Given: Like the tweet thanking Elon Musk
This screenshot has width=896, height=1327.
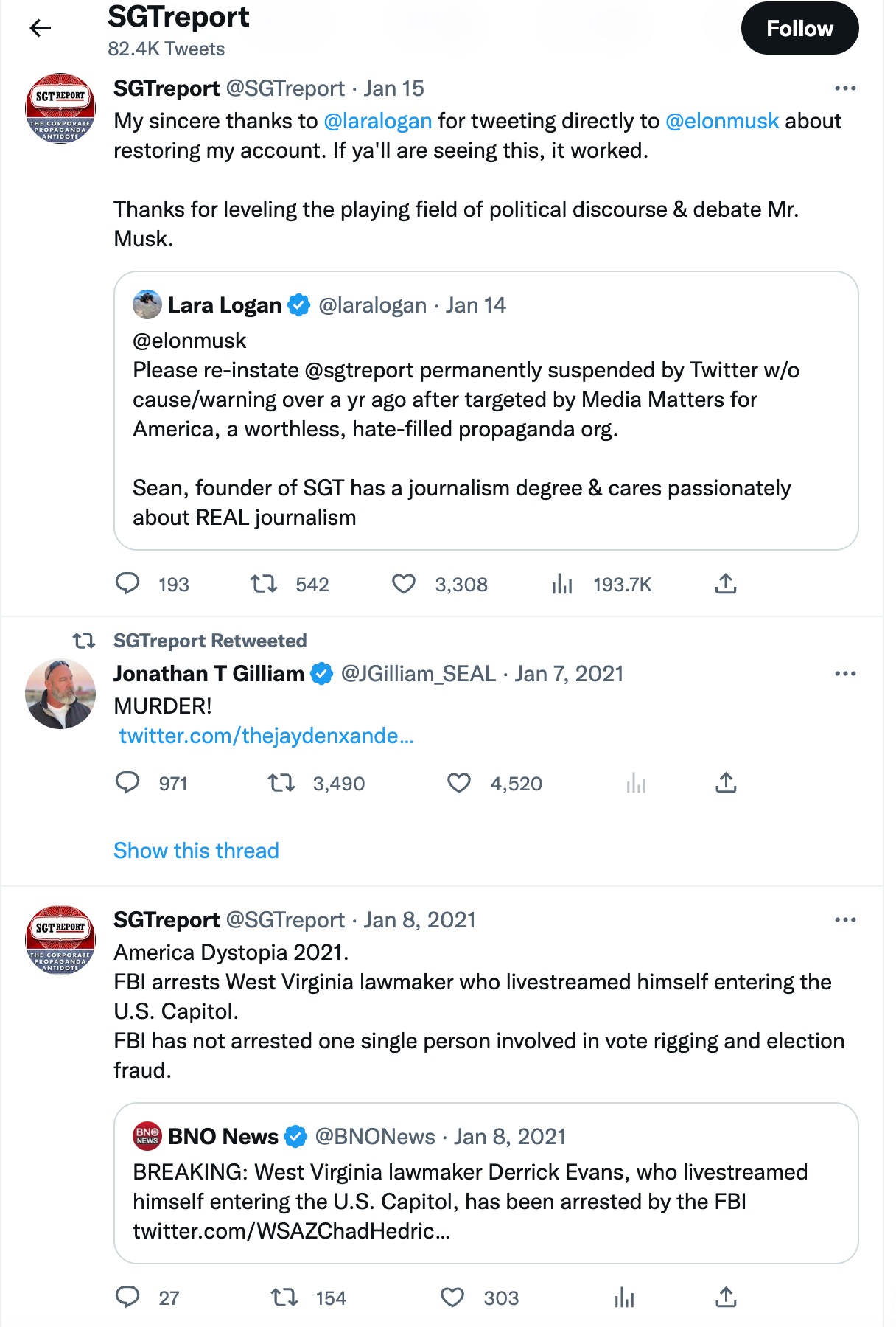Looking at the screenshot, I should [x=404, y=584].
